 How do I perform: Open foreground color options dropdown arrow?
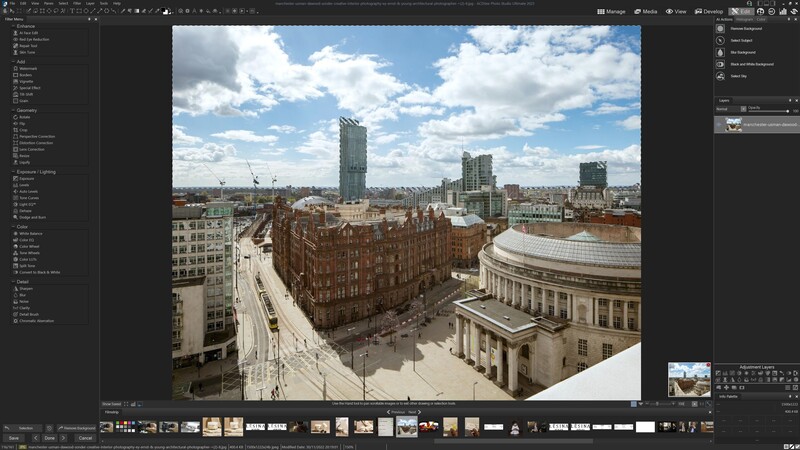pos(171,12)
